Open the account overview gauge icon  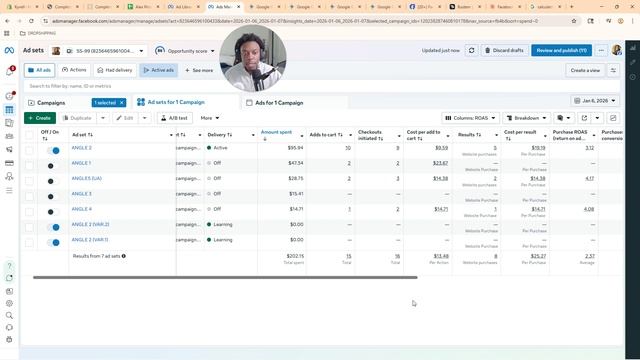(9, 96)
